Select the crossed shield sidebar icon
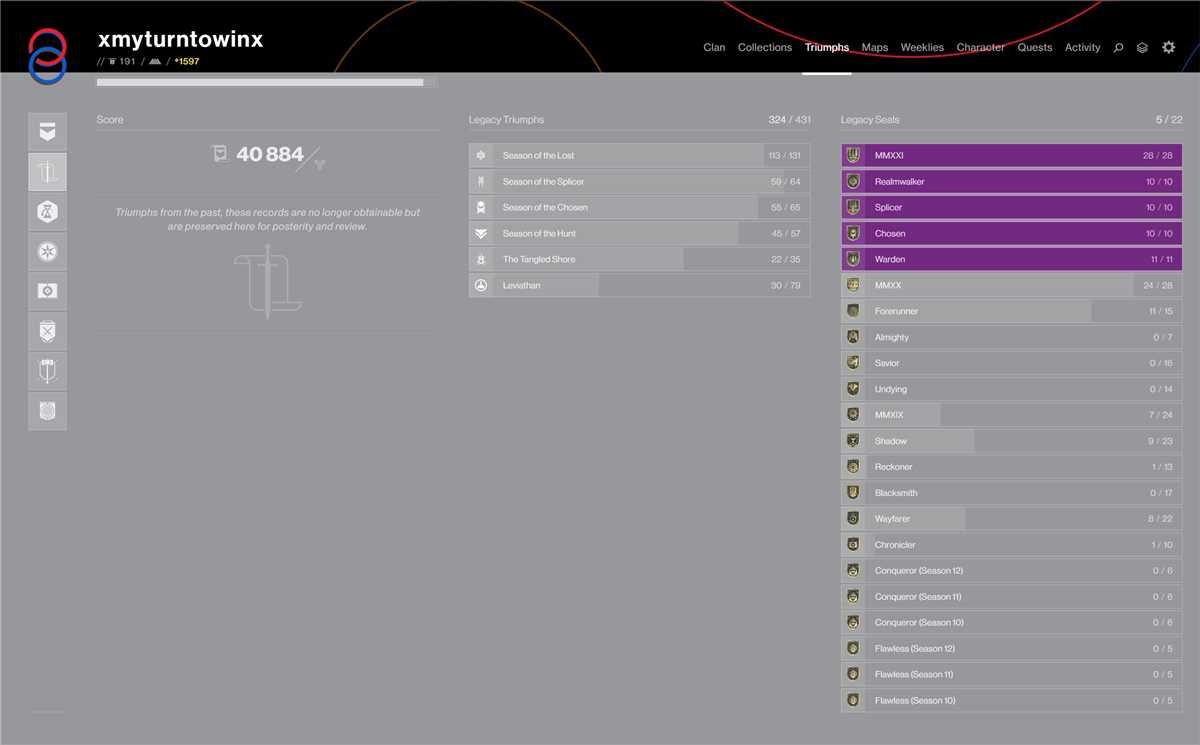 point(48,331)
